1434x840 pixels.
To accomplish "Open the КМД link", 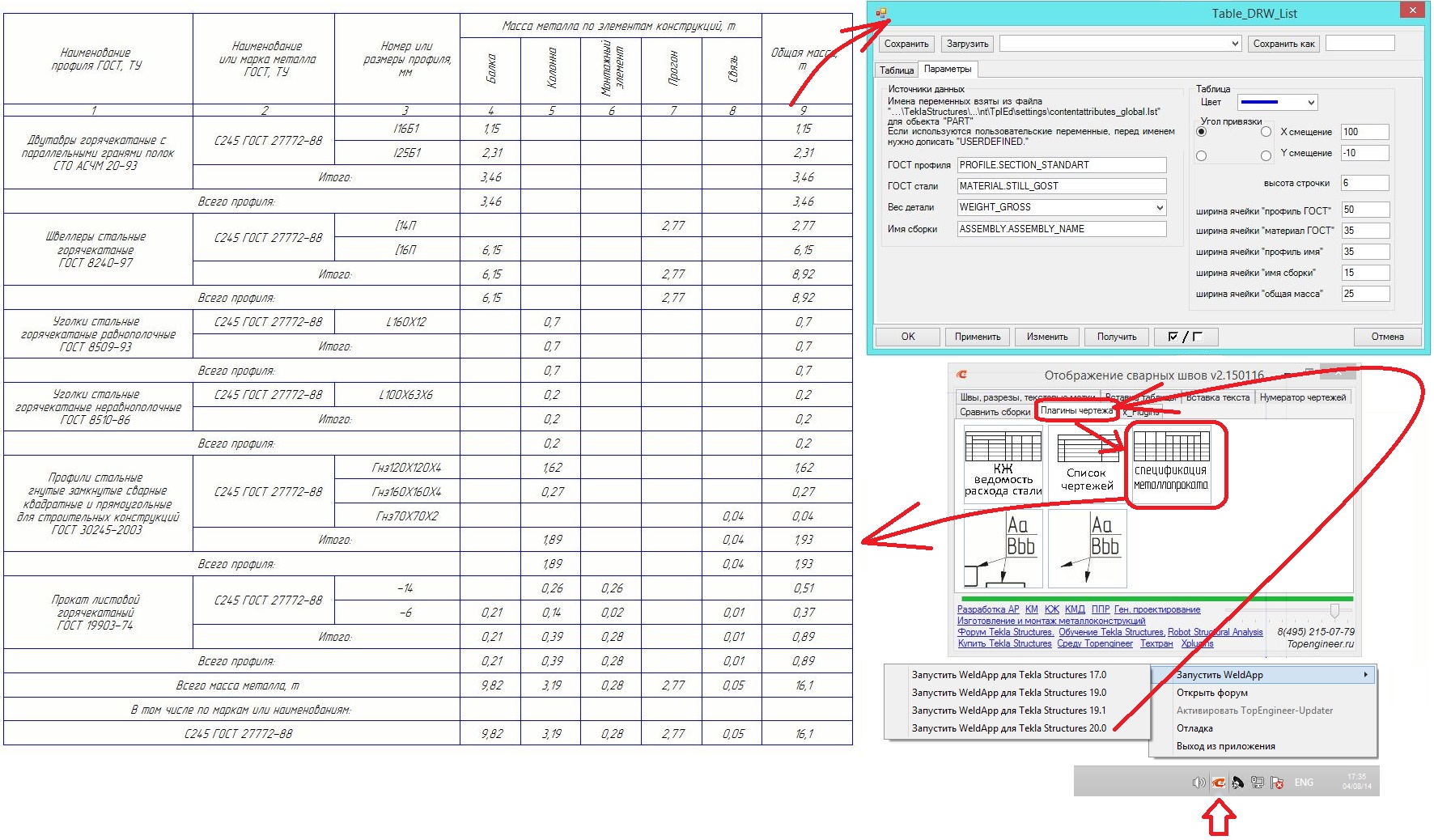I will (x=1075, y=609).
